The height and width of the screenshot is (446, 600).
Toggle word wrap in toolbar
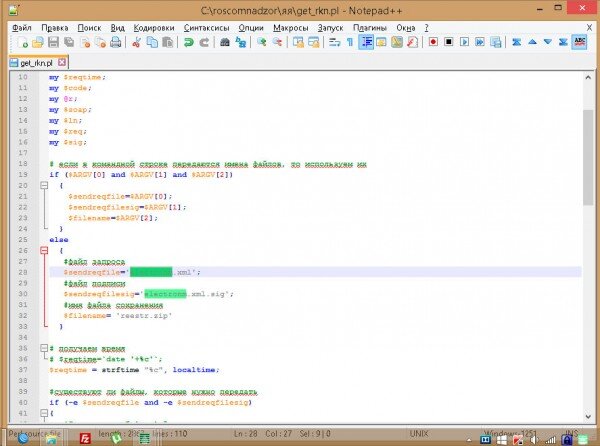click(x=334, y=42)
